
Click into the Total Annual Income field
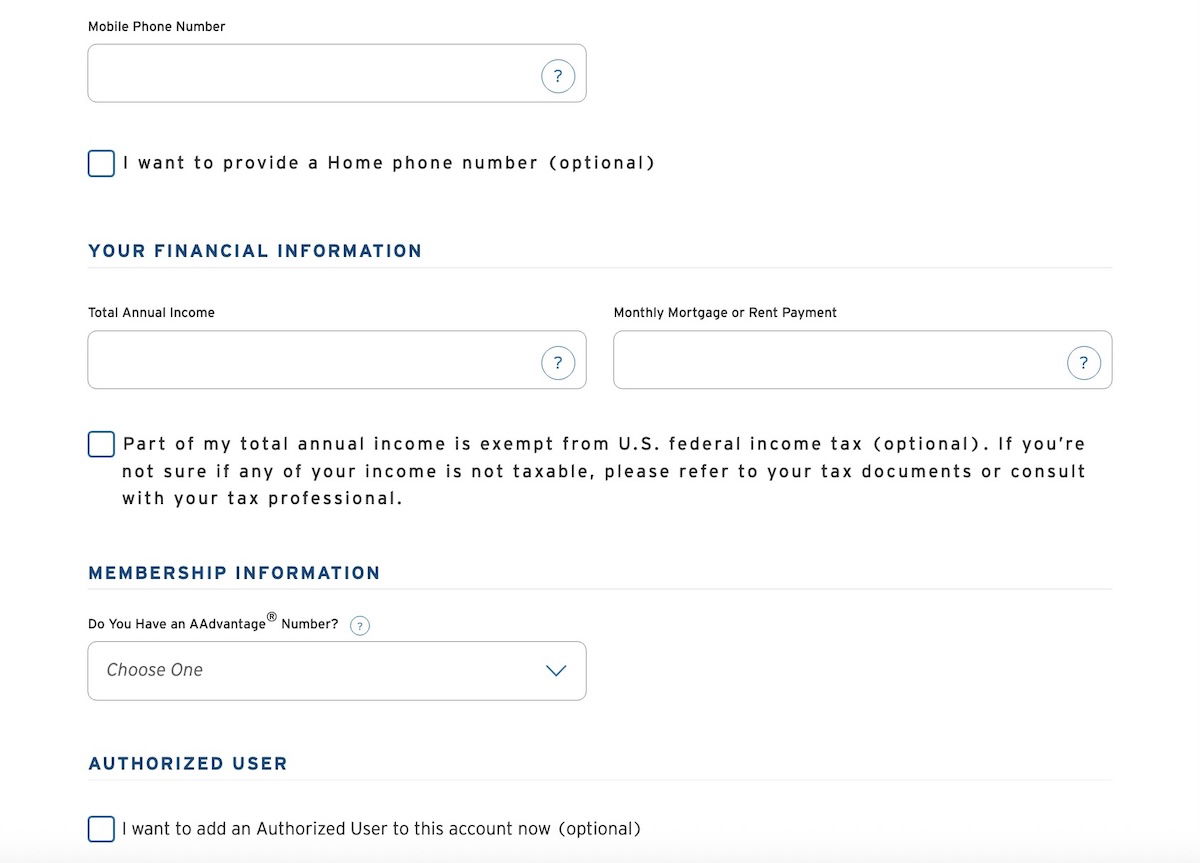(310, 361)
